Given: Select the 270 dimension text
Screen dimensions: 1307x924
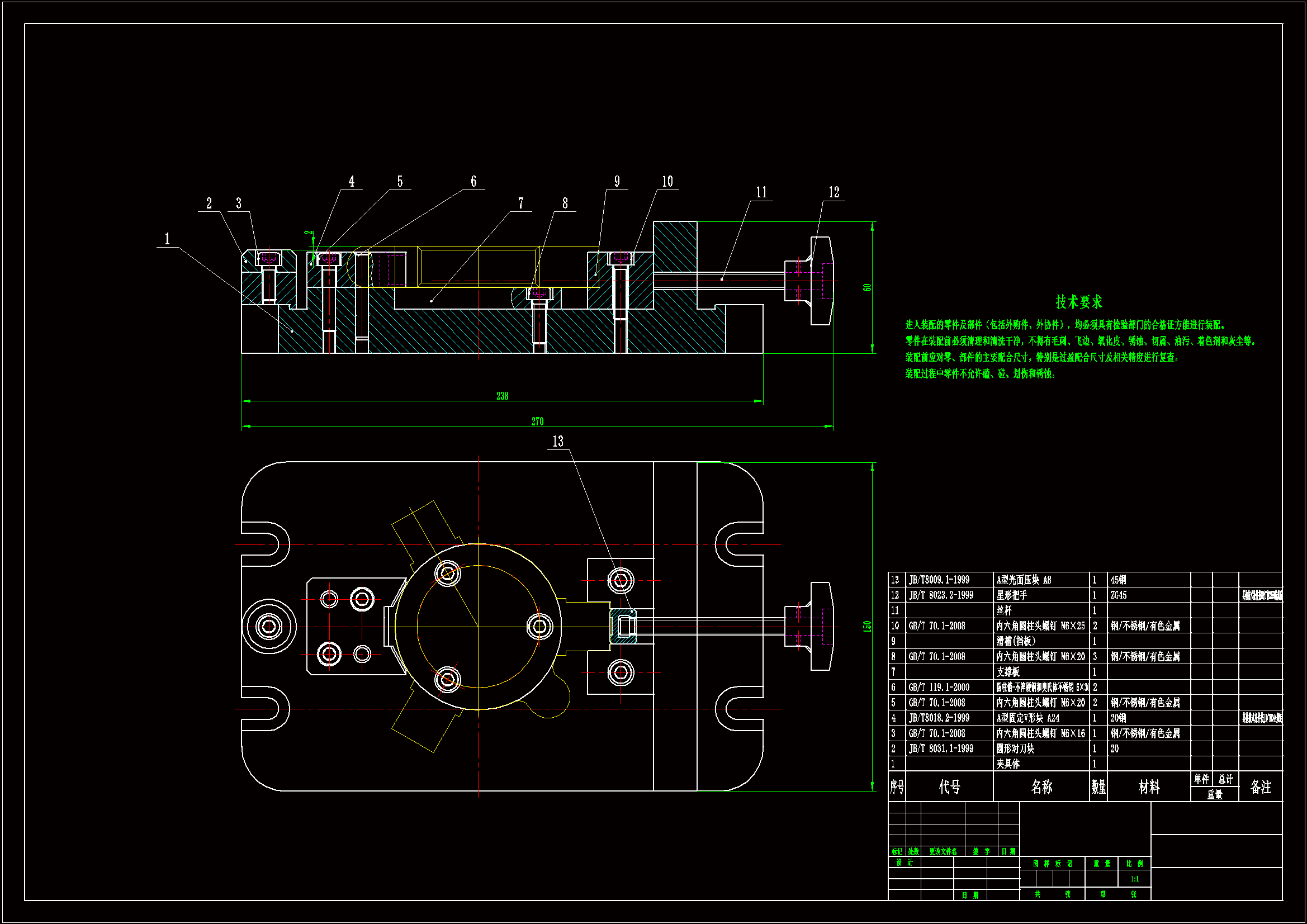Looking at the screenshot, I should point(537,421).
